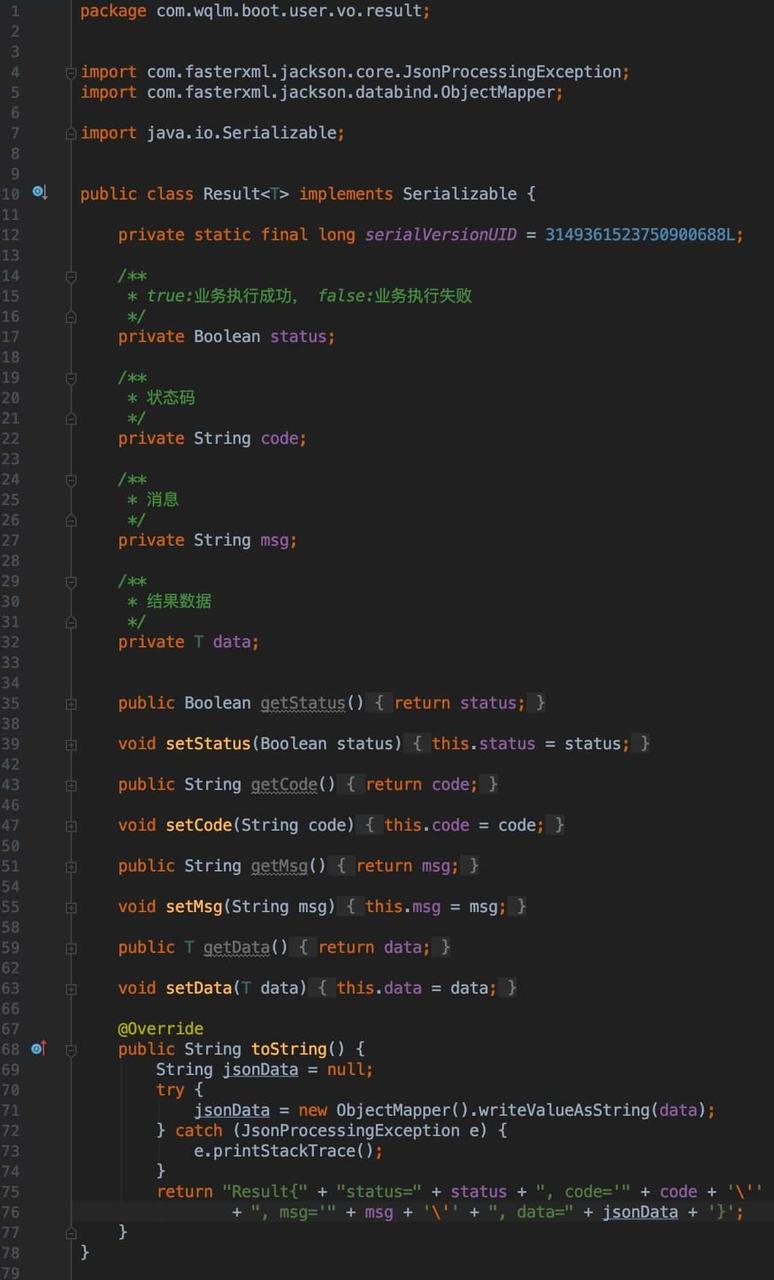Click the 'private String msg;' field declaration
The image size is (774, 1280).
coord(208,540)
